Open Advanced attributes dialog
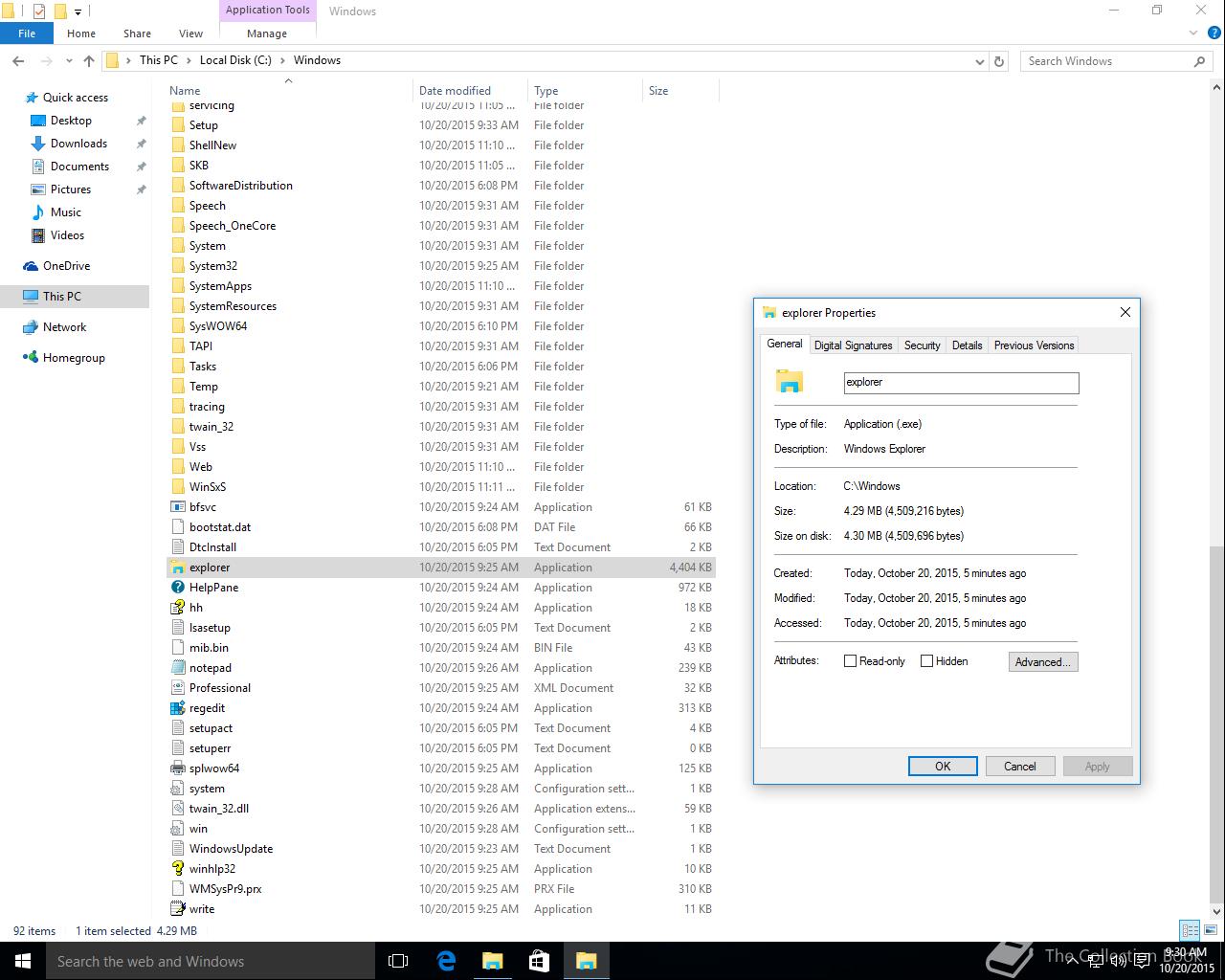 [1043, 662]
